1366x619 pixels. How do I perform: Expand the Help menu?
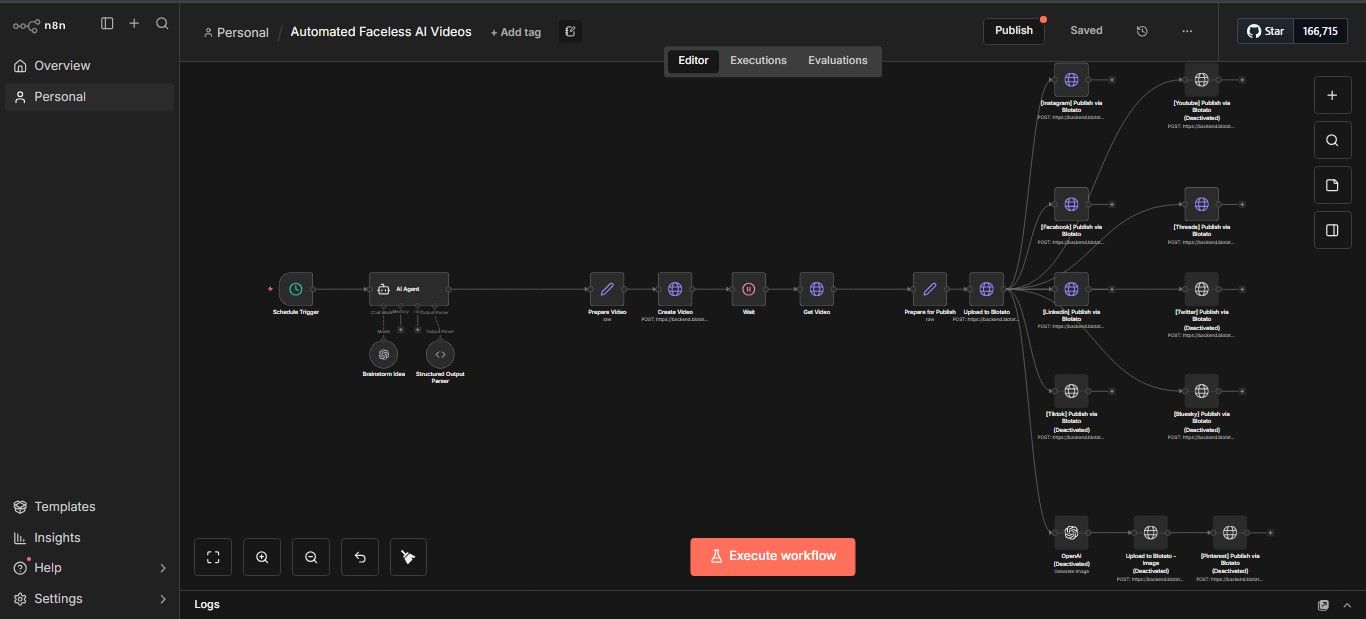(90, 568)
